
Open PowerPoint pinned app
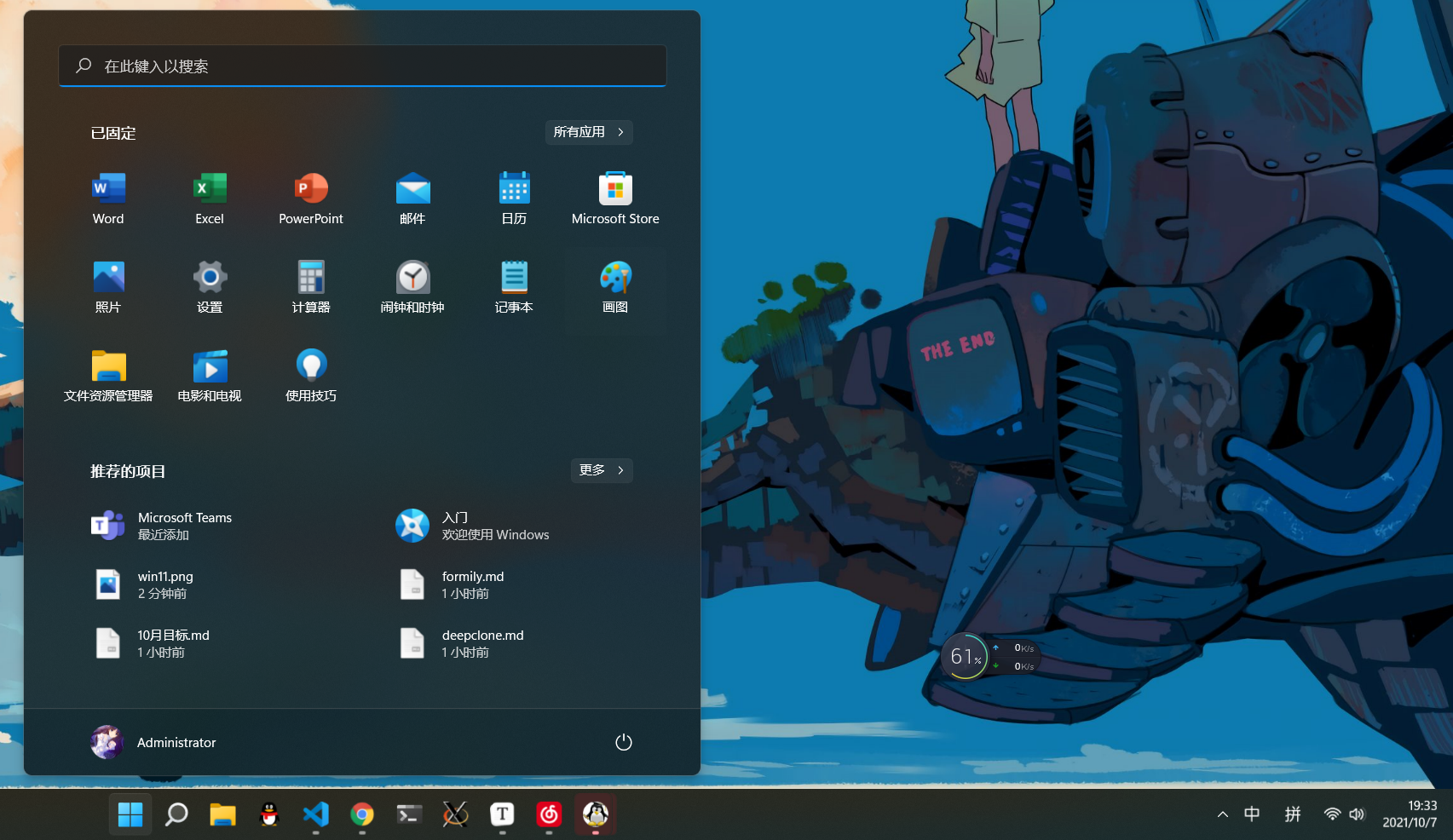[311, 198]
